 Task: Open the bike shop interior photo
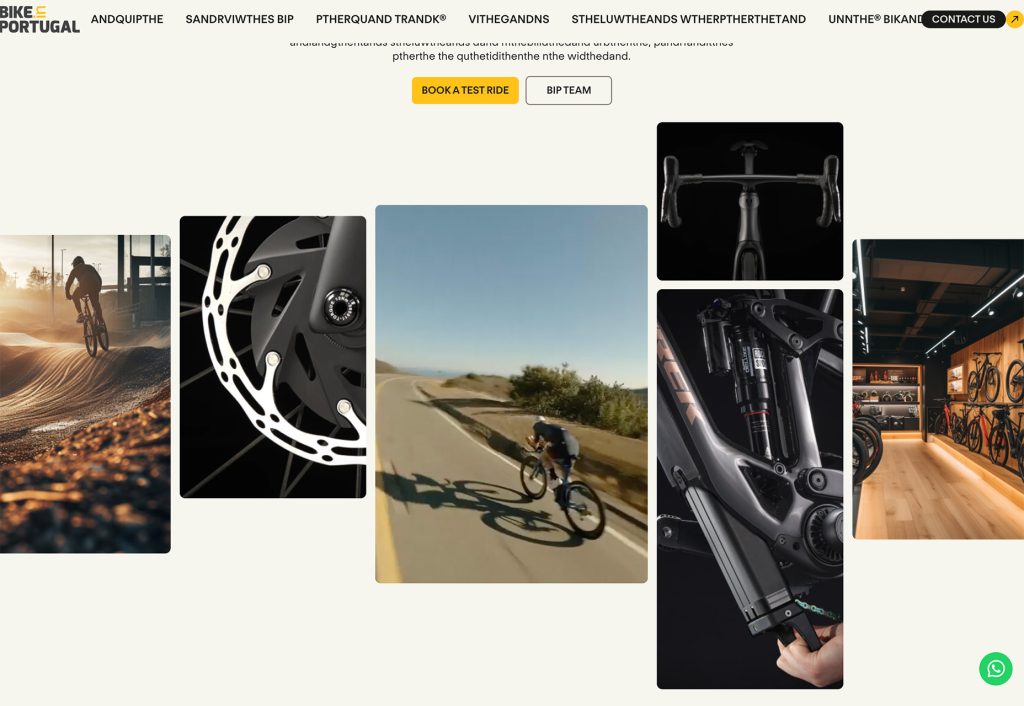pos(938,389)
